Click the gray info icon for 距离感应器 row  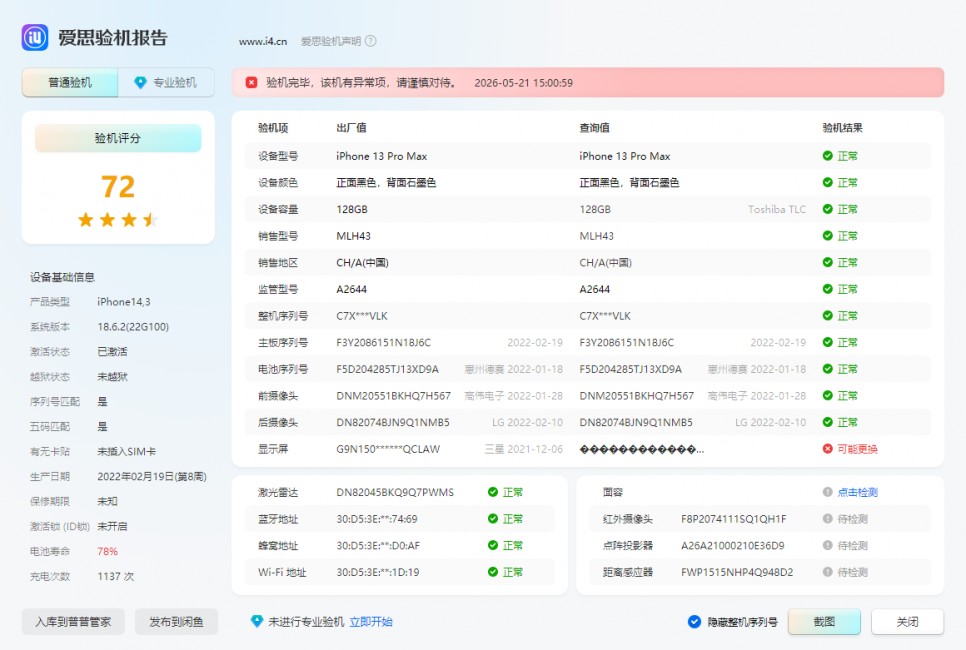coord(827,572)
